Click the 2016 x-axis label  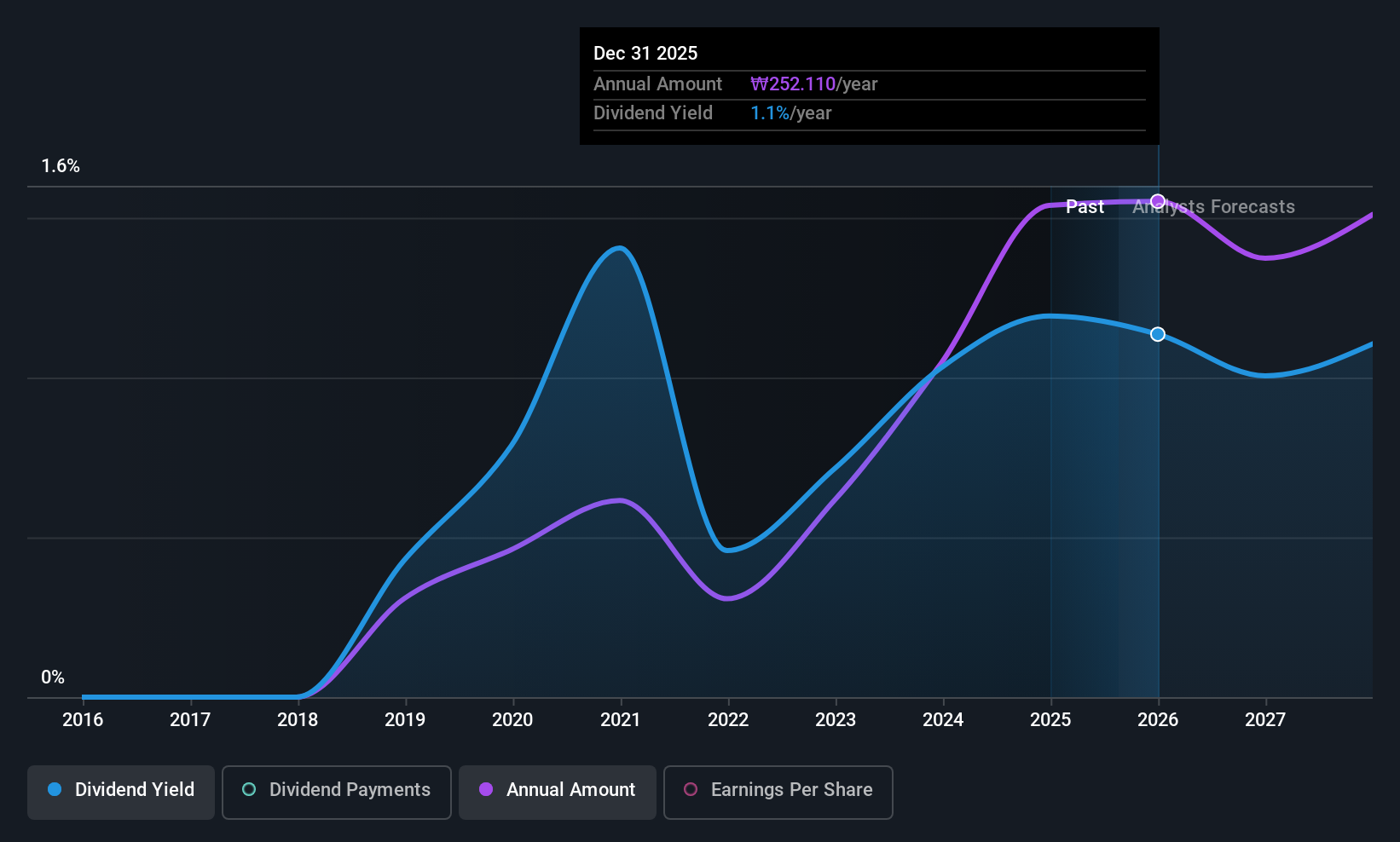83,720
